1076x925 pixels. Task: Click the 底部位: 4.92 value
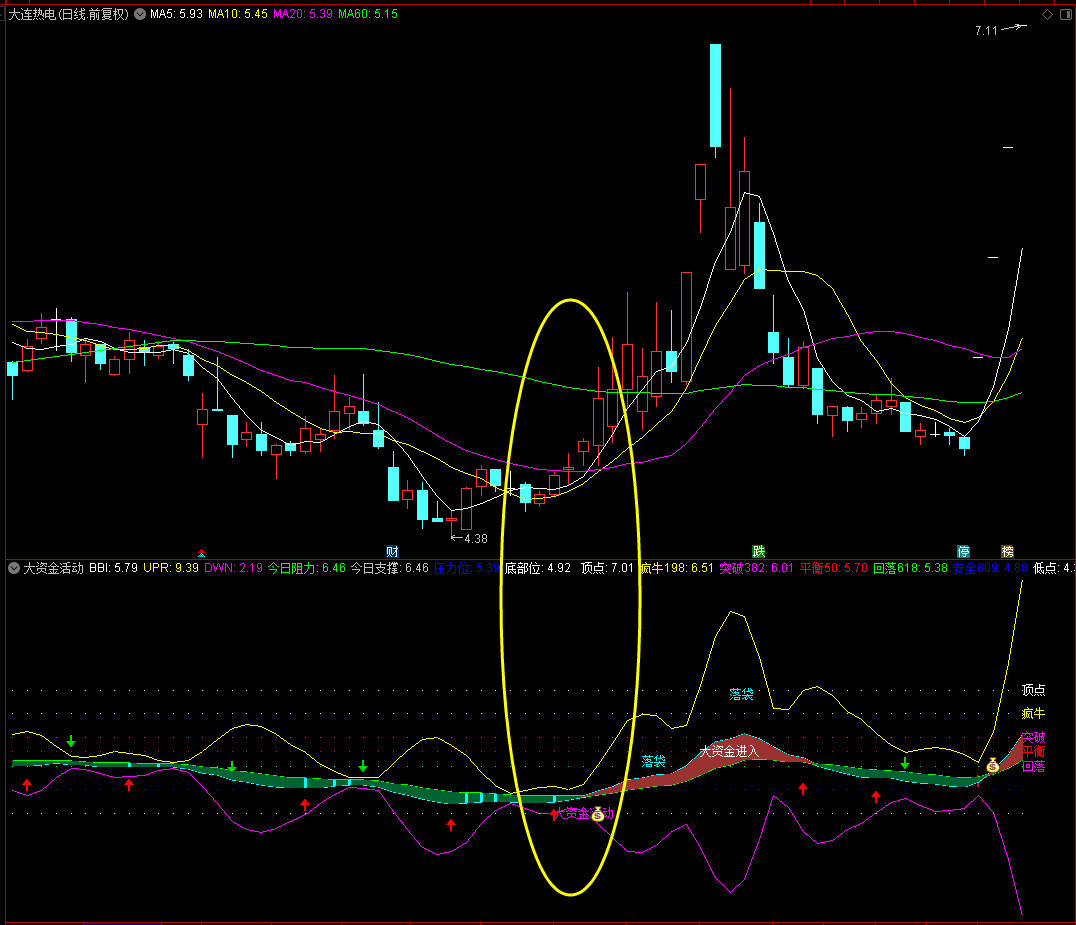[538, 568]
